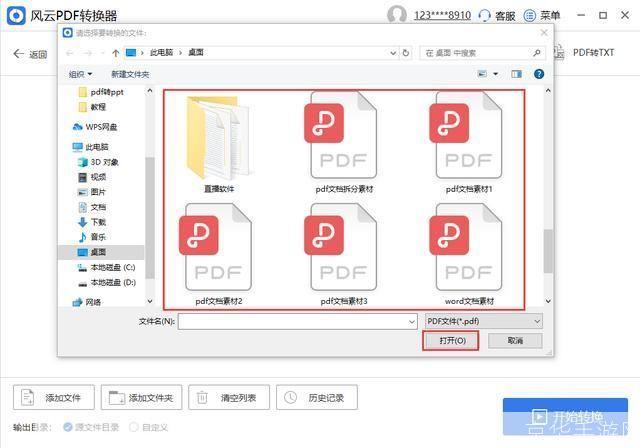Viewport: 640px width, 448px height.
Task: Open 文档 in sidebar
Action: click(x=92, y=207)
